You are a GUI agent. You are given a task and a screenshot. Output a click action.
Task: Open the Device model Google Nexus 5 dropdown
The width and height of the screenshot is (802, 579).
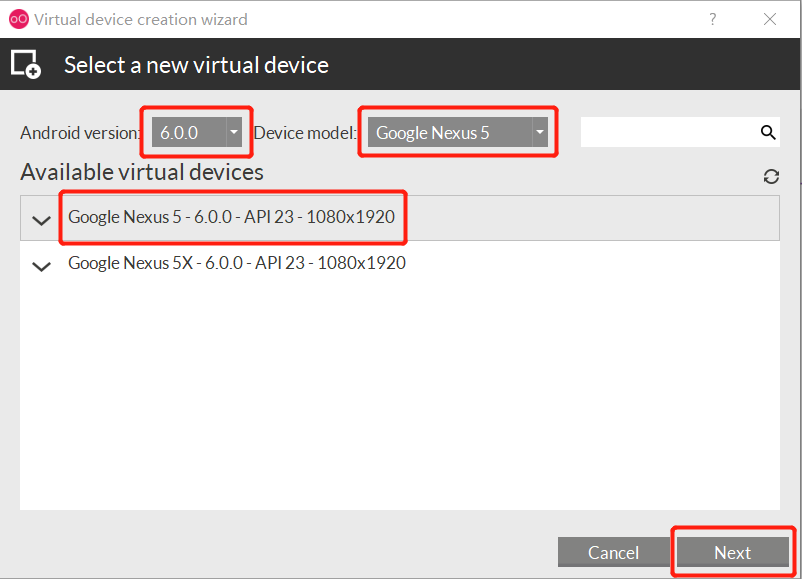coord(458,132)
